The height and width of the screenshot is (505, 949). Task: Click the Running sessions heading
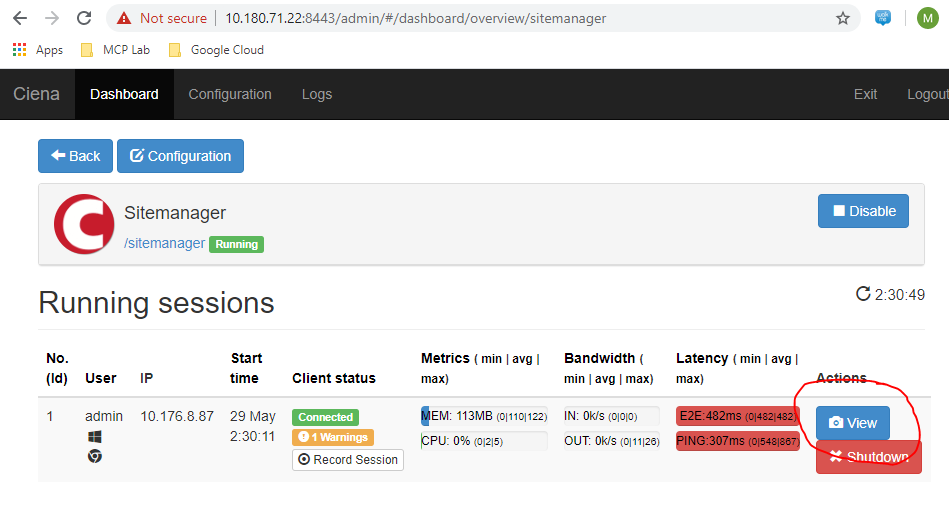[156, 302]
